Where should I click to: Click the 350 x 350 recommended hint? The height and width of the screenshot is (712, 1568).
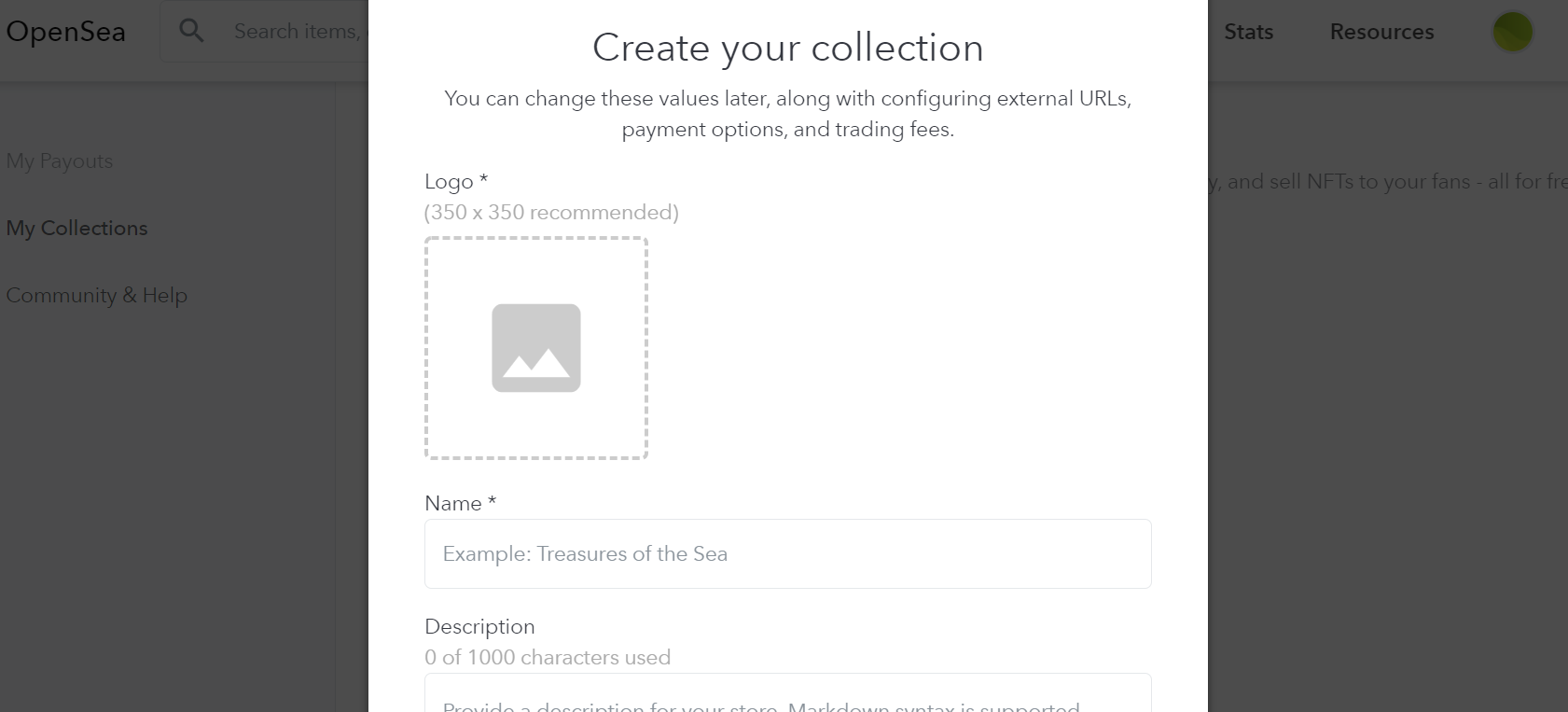tap(551, 212)
